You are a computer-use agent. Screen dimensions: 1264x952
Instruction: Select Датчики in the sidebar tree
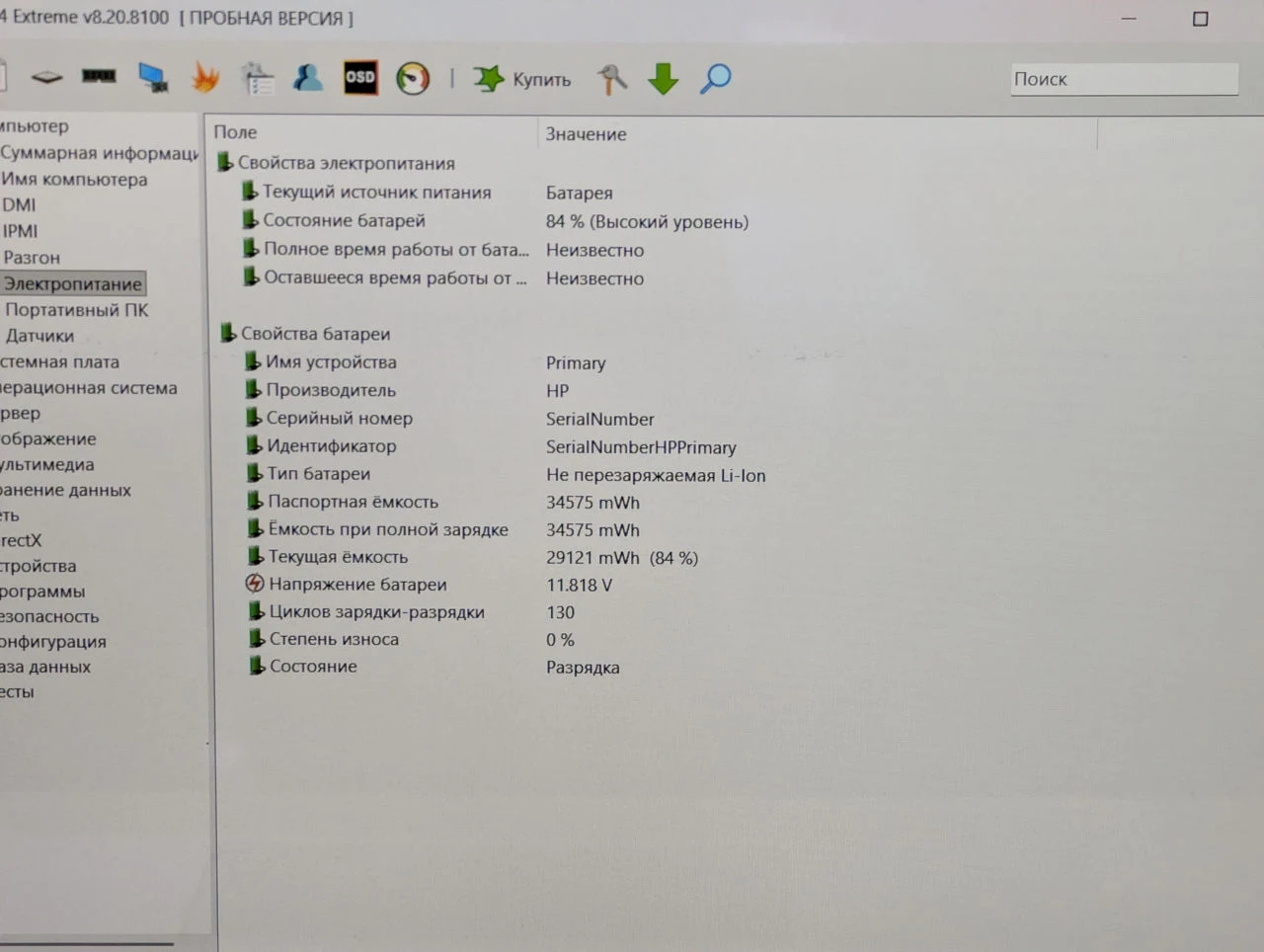pos(39,336)
